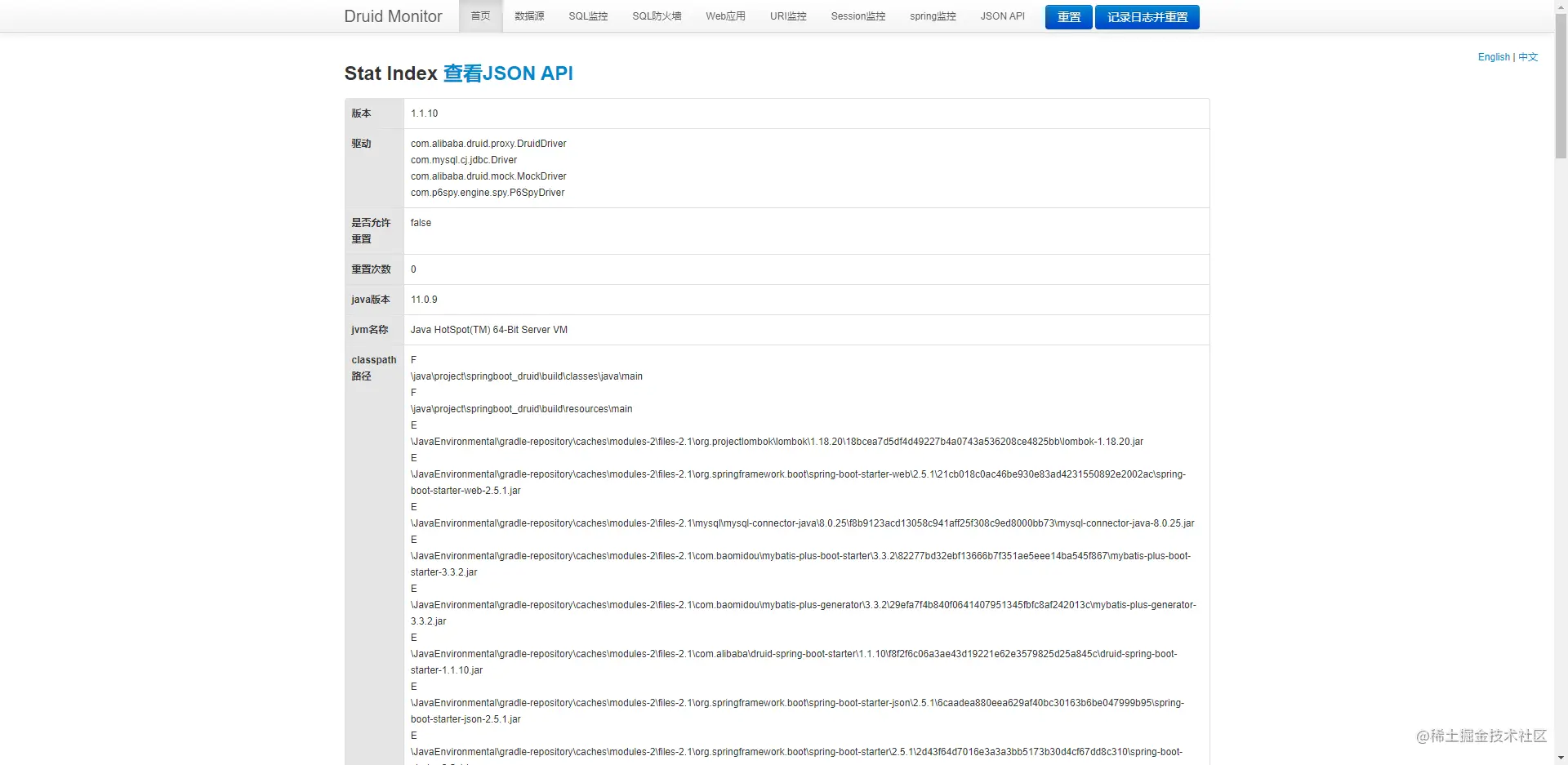Open JSON API navbar item
1568x765 pixels.
tap(1002, 16)
